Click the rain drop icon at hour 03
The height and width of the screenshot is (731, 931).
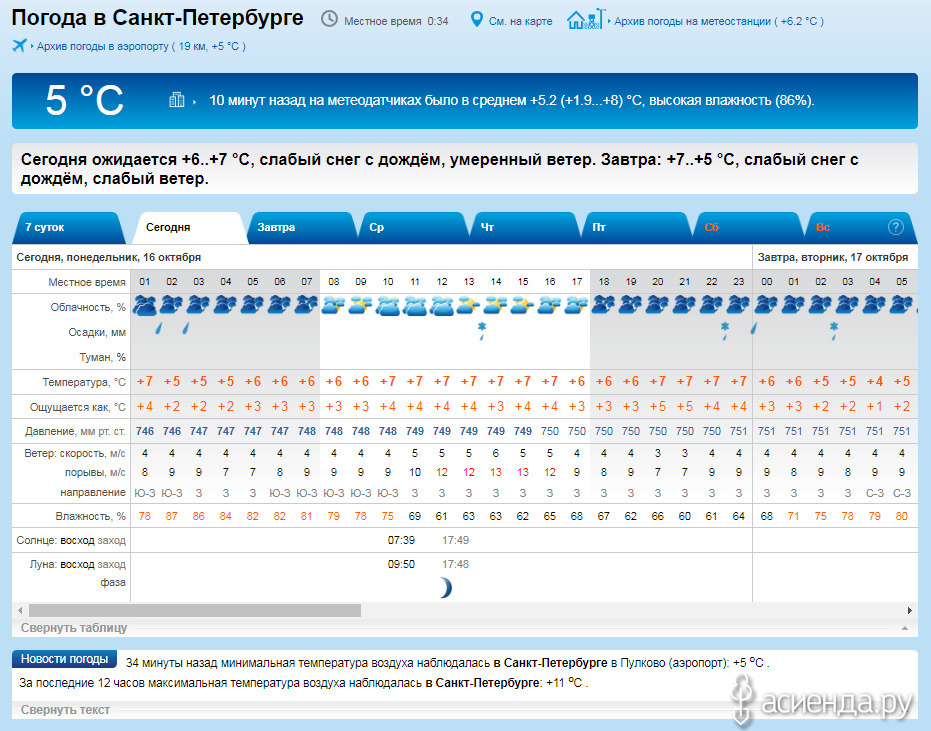coord(186,328)
